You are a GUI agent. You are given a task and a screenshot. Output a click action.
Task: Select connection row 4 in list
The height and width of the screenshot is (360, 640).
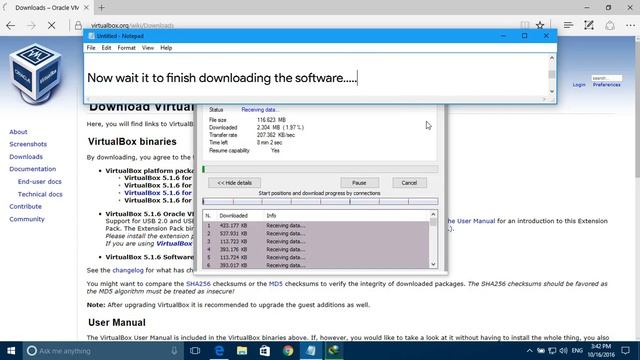click(316, 249)
